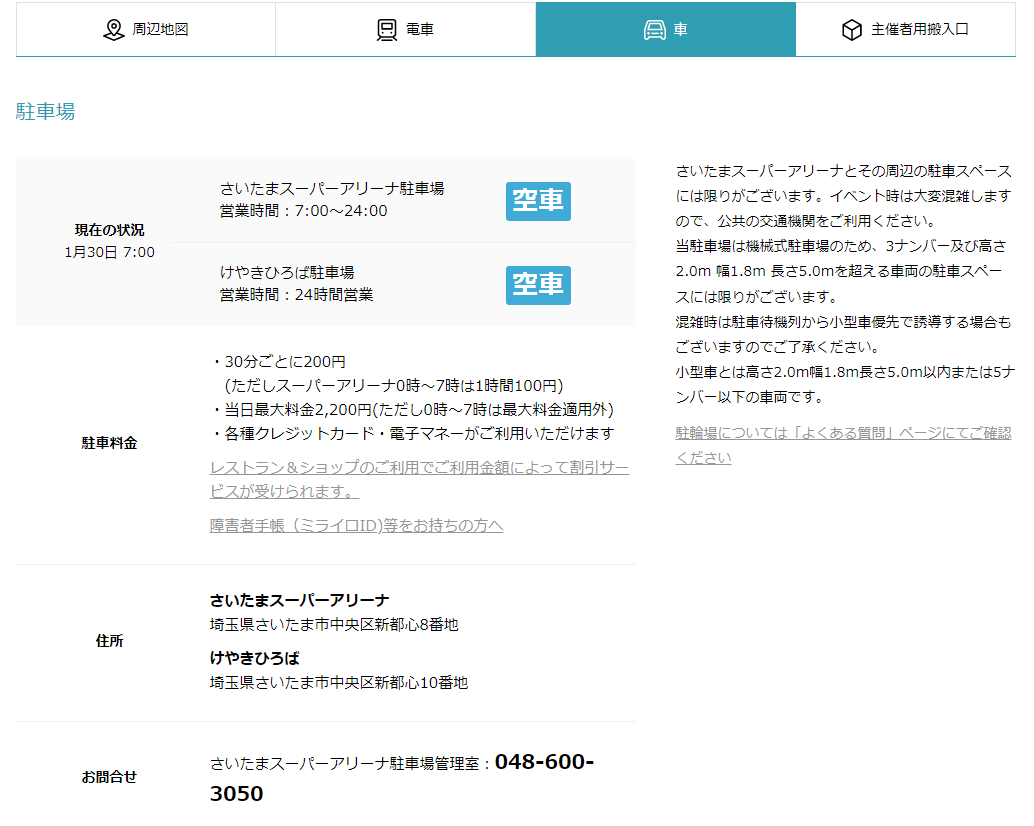Click 各種クレジットカード・電子マネー line
The height and width of the screenshot is (826, 1034).
[413, 433]
